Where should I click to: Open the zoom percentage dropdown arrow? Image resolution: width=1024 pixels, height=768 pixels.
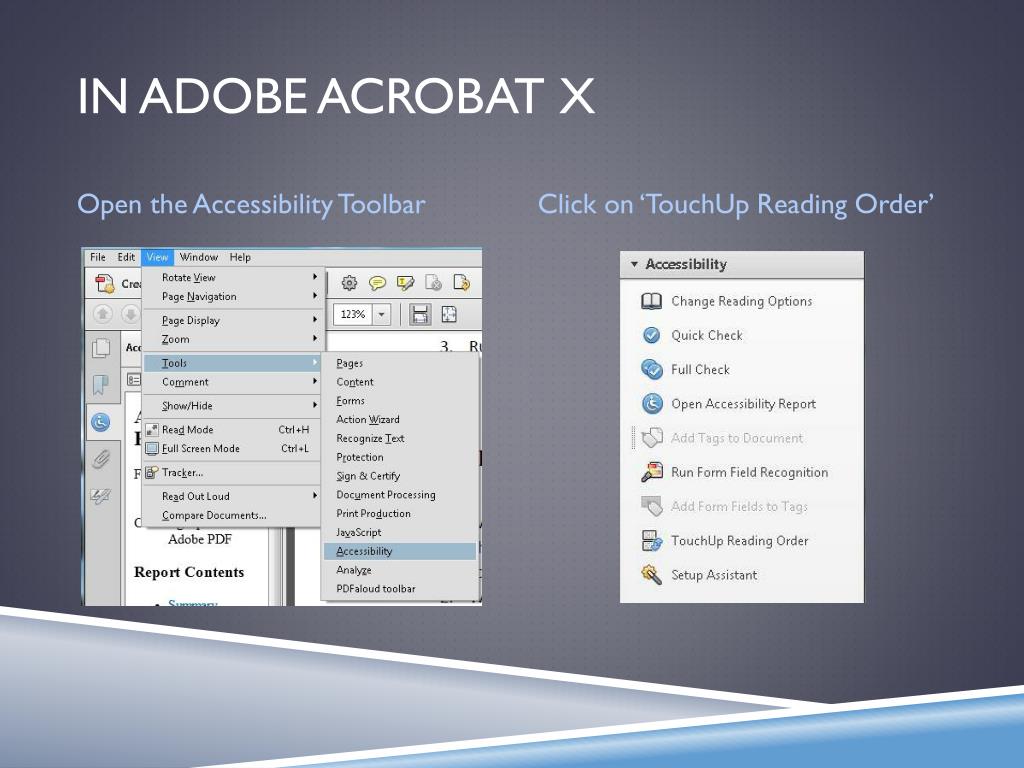pos(381,314)
